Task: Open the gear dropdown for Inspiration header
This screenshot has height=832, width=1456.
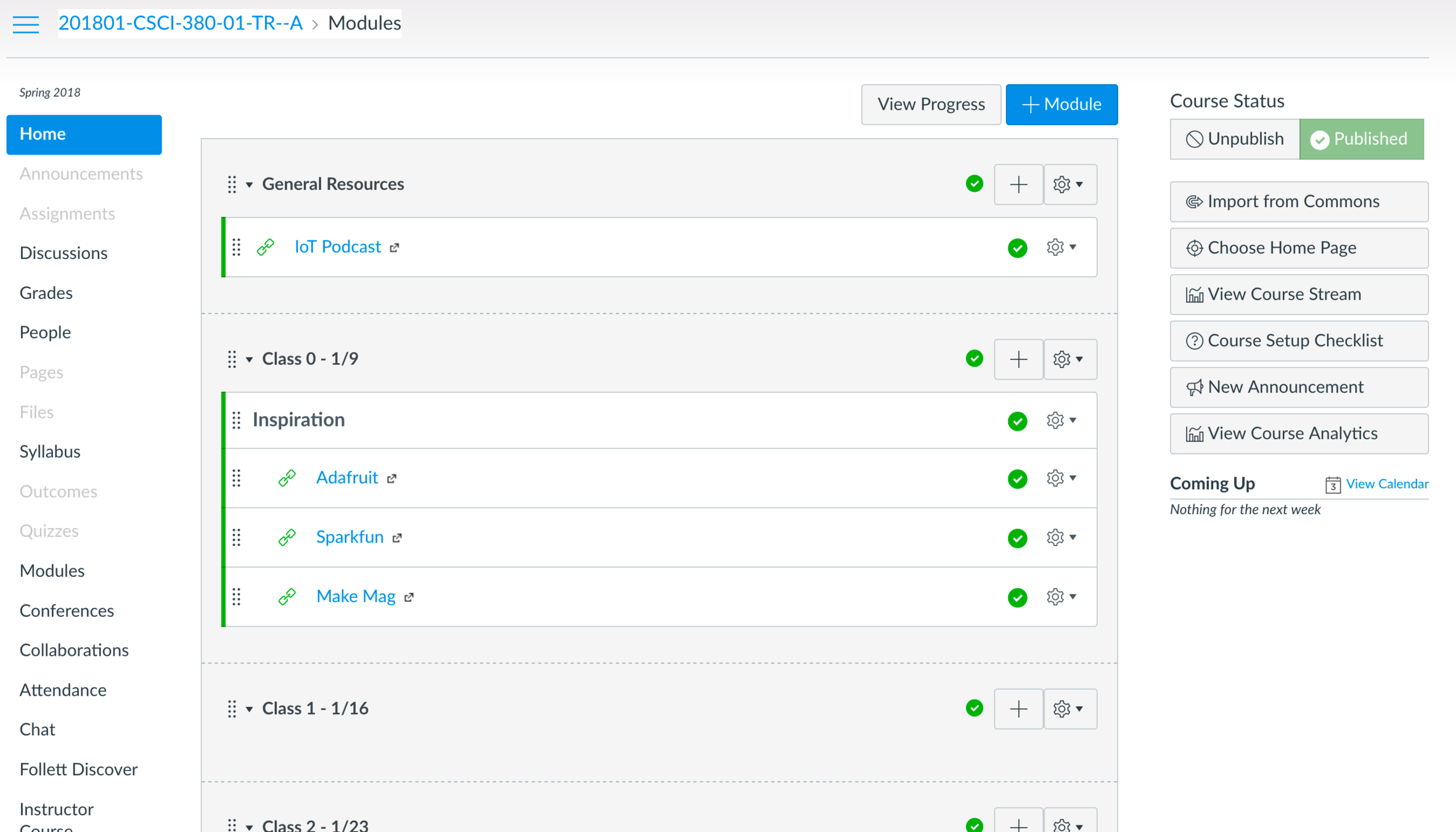Action: pyautogui.click(x=1061, y=420)
